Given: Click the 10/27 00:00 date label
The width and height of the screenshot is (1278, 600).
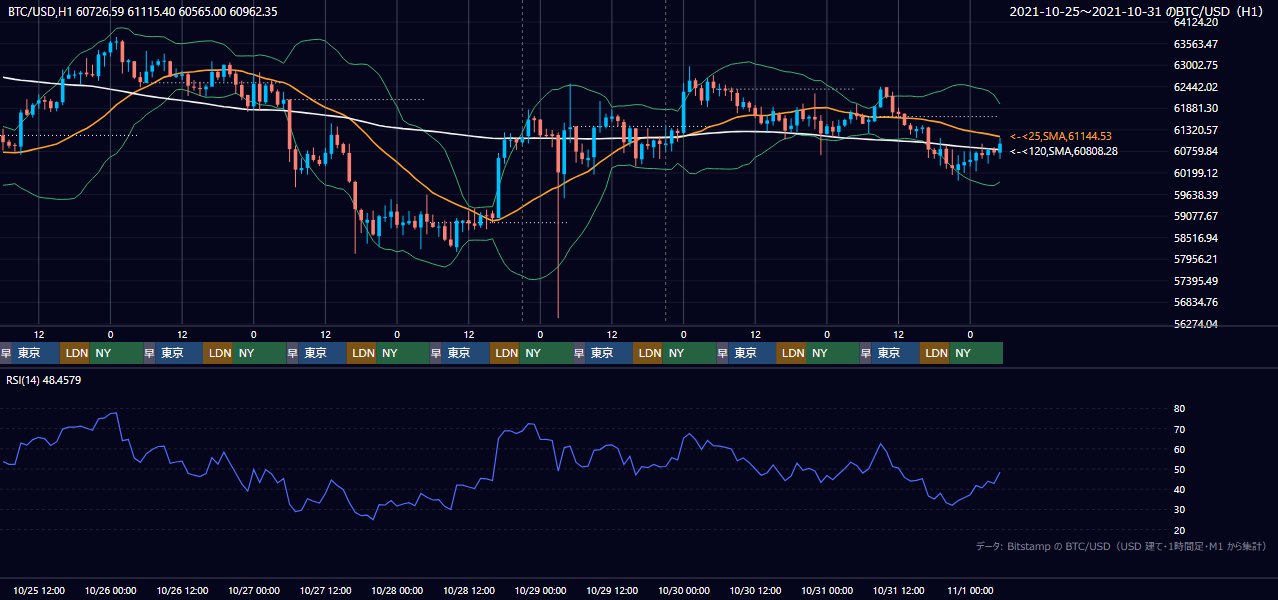Looking at the screenshot, I should point(254,590).
